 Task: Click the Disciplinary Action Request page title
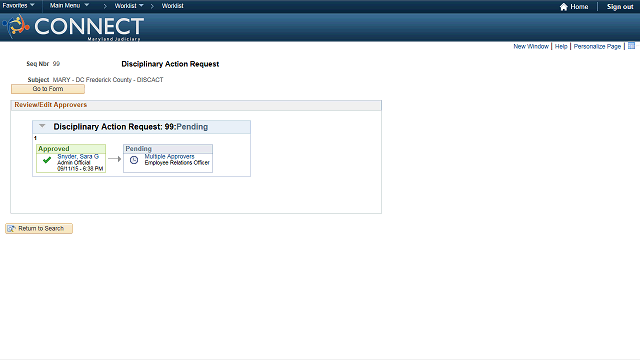click(x=170, y=64)
